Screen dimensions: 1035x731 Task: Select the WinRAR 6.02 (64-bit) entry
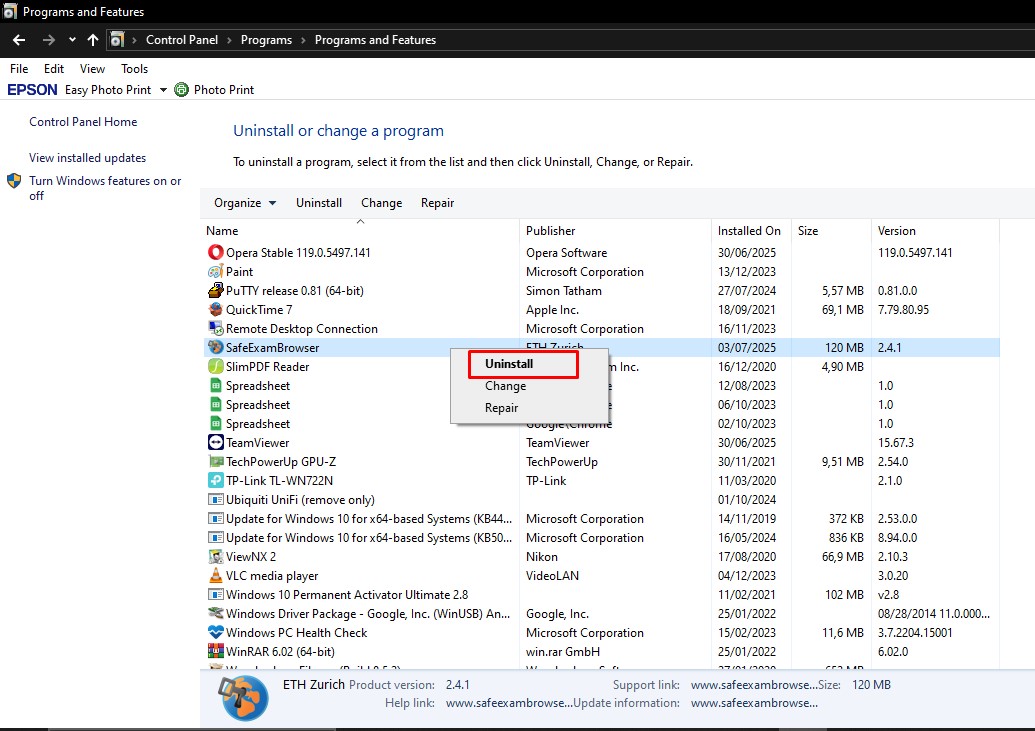pos(280,652)
